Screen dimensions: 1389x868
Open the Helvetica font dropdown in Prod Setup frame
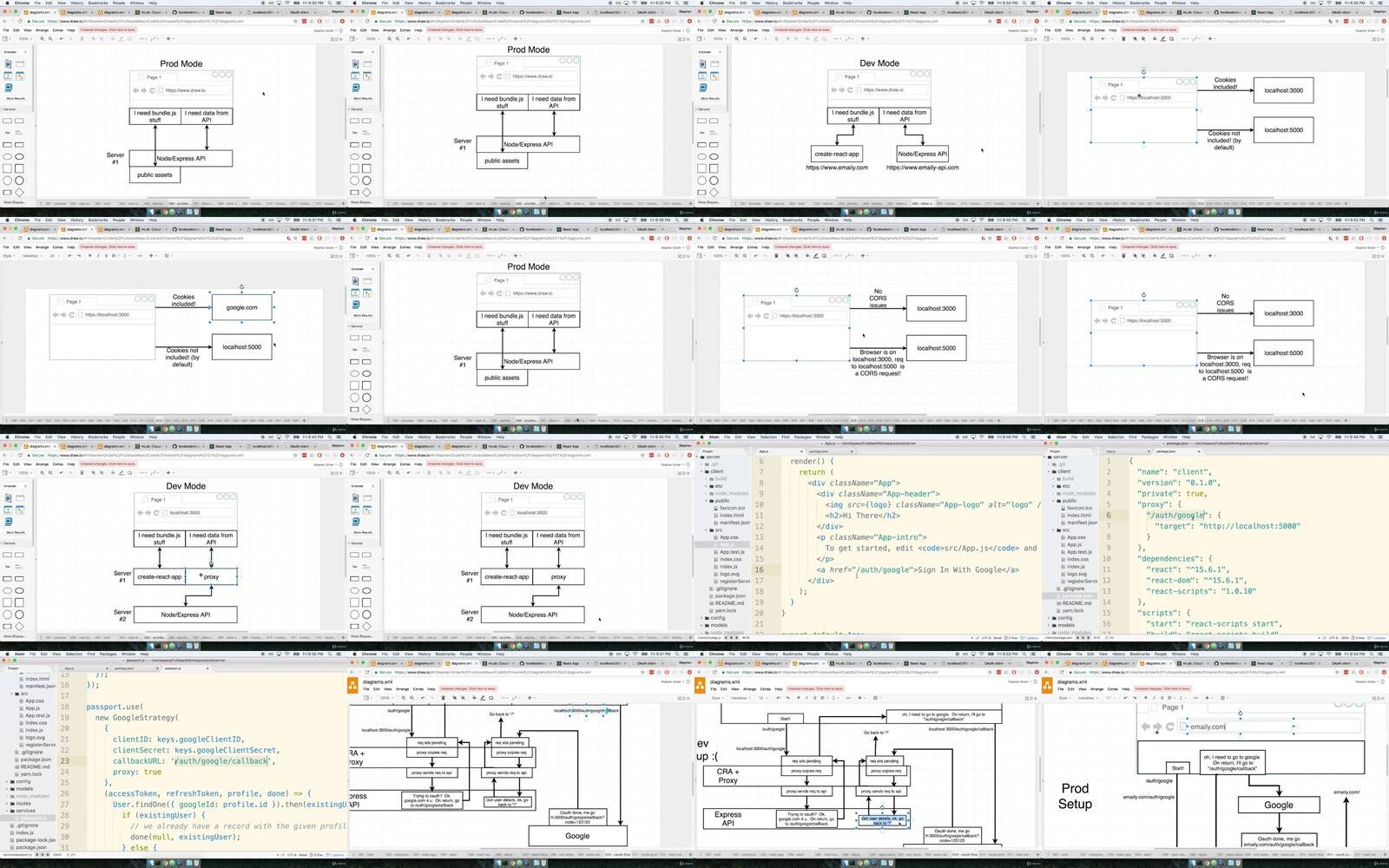pyautogui.click(x=1085, y=698)
